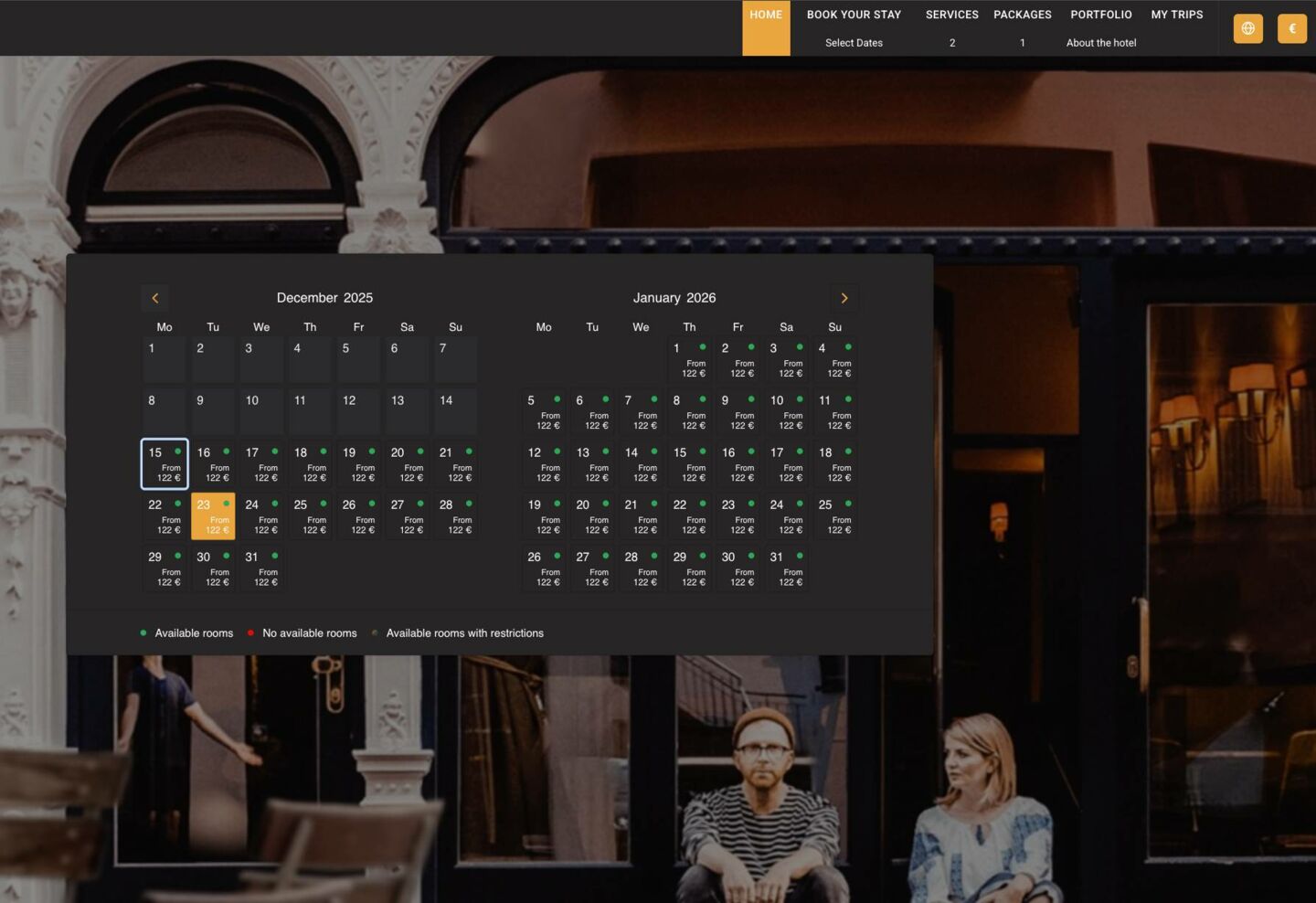
Task: Navigate to previous month with left chevron
Action: (x=154, y=298)
